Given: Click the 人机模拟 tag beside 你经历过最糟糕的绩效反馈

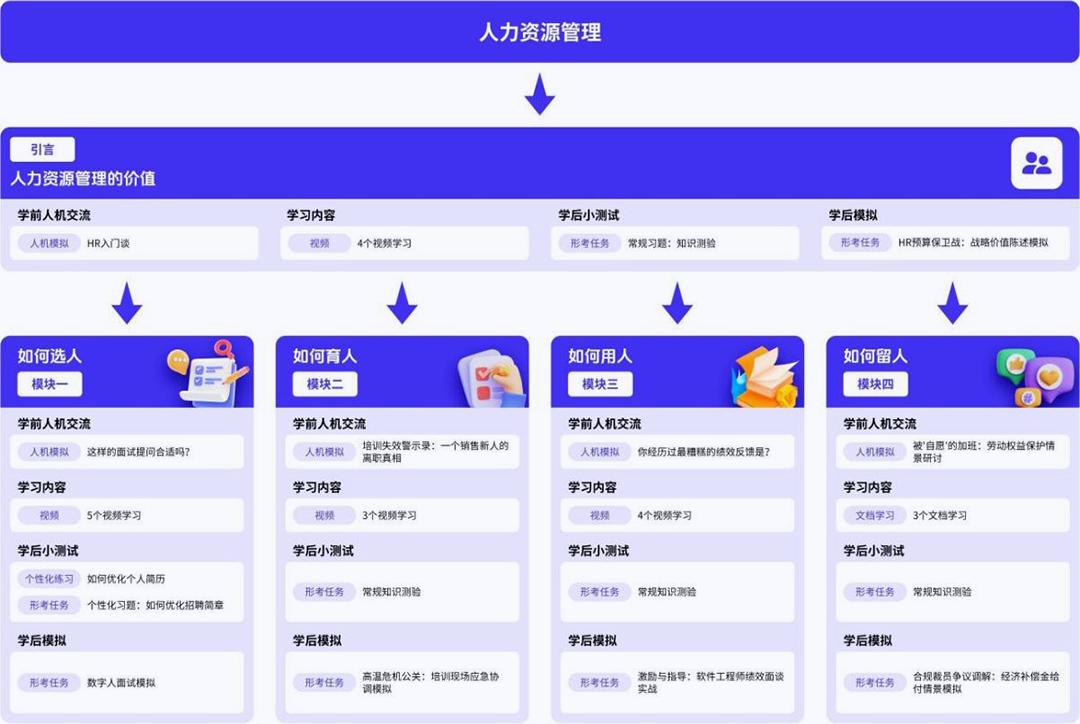Looking at the screenshot, I should click(x=600, y=452).
